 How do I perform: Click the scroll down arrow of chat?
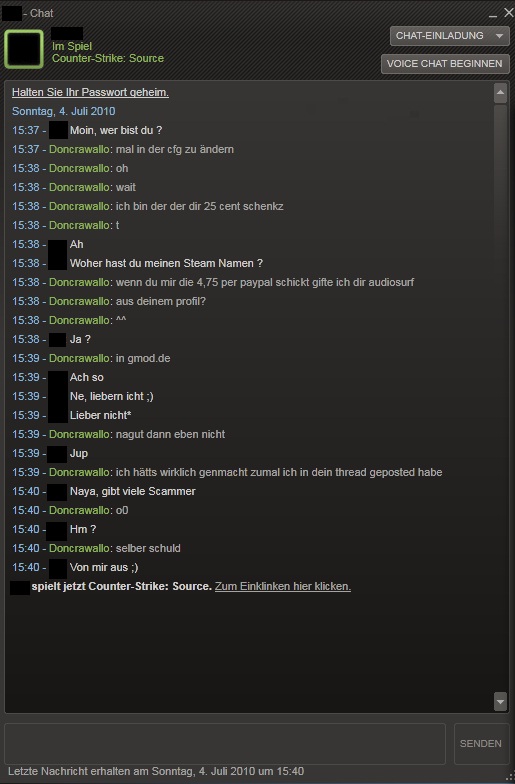500,700
